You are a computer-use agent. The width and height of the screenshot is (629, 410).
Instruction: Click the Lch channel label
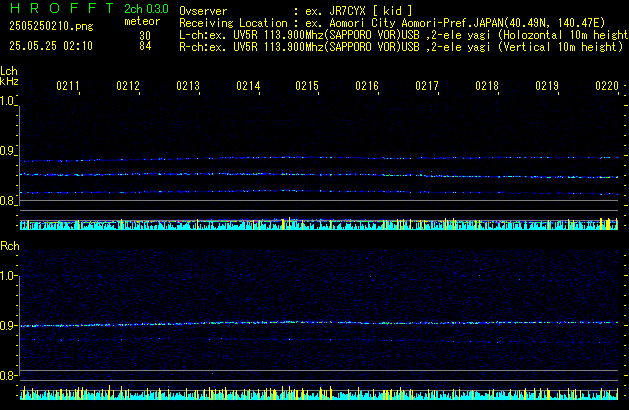coord(9,71)
